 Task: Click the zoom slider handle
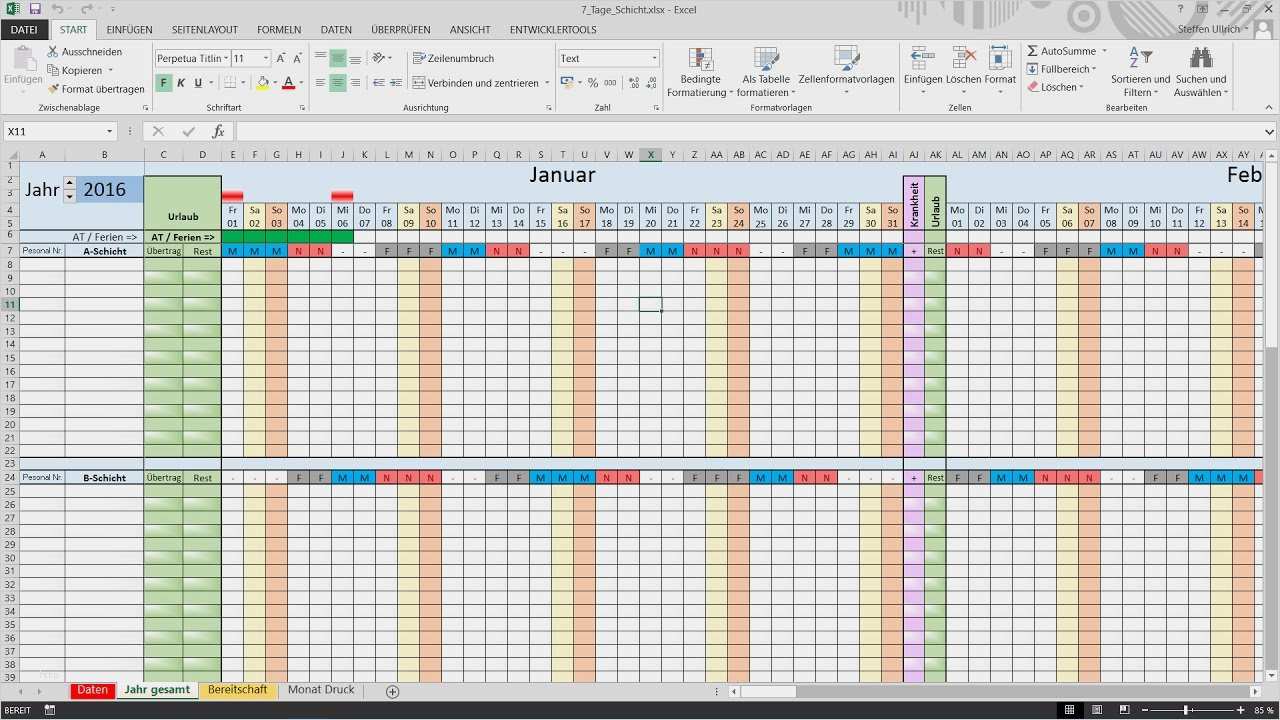click(x=1185, y=709)
